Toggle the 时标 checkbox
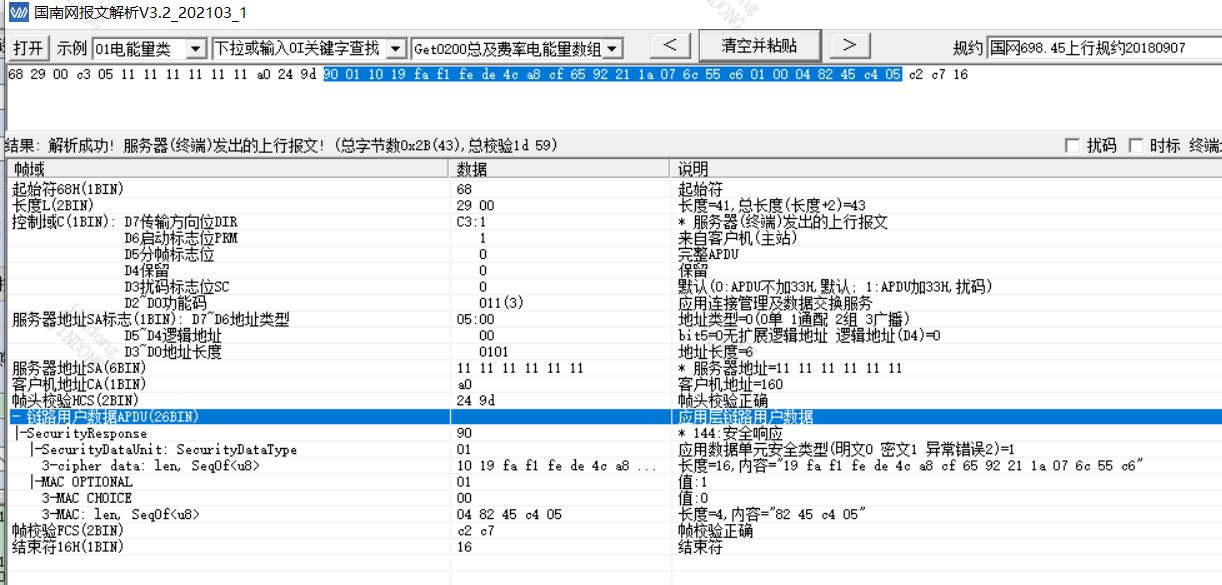Image resolution: width=1222 pixels, height=585 pixels. click(1137, 146)
